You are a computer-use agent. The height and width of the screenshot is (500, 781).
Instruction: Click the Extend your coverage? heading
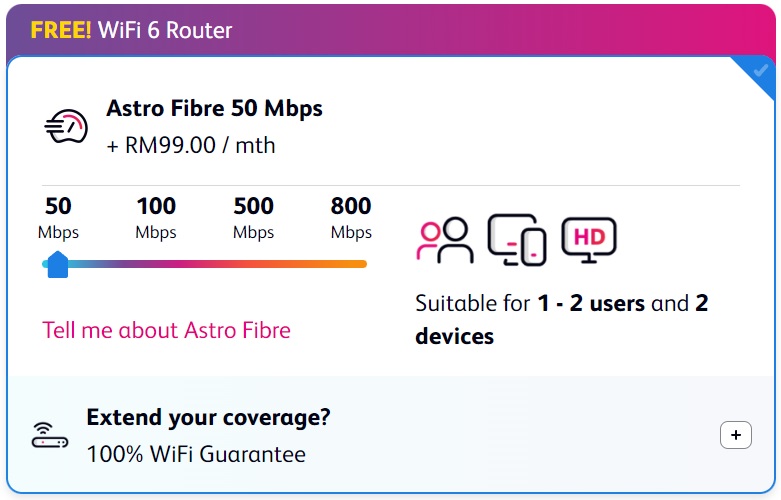pos(208,418)
